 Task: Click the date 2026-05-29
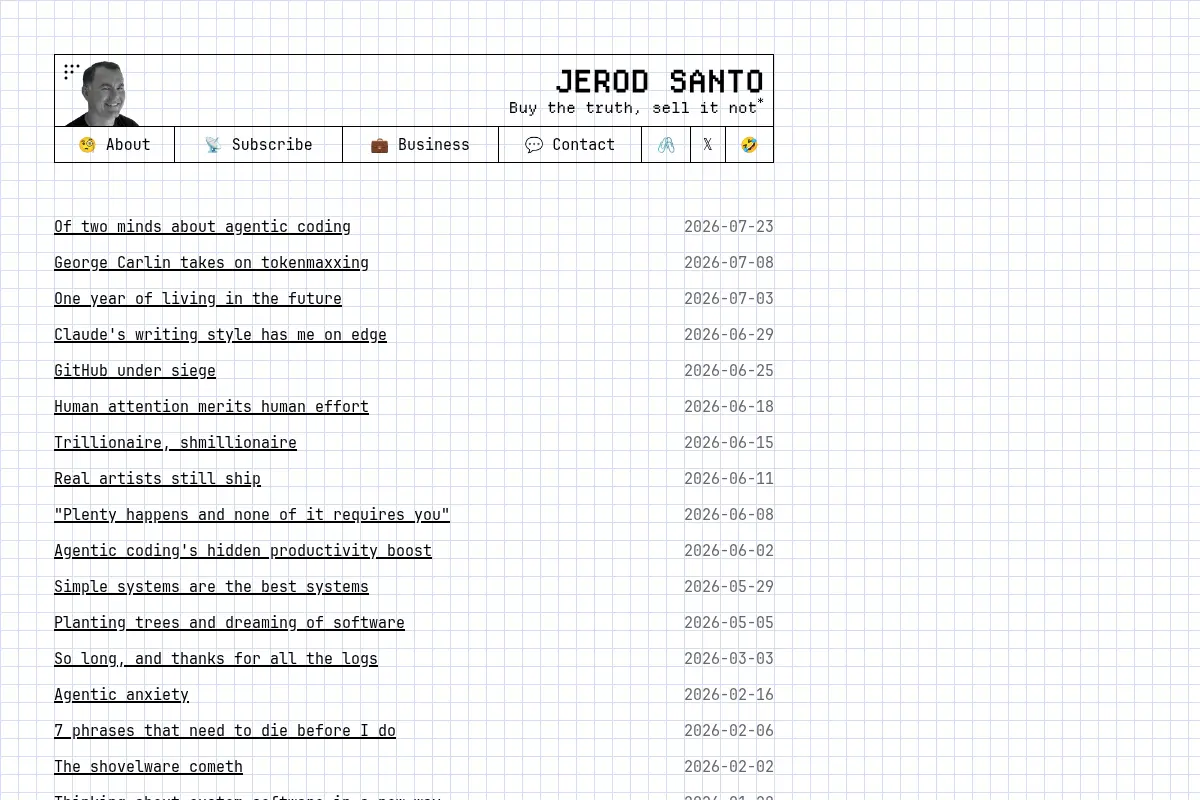tap(729, 587)
